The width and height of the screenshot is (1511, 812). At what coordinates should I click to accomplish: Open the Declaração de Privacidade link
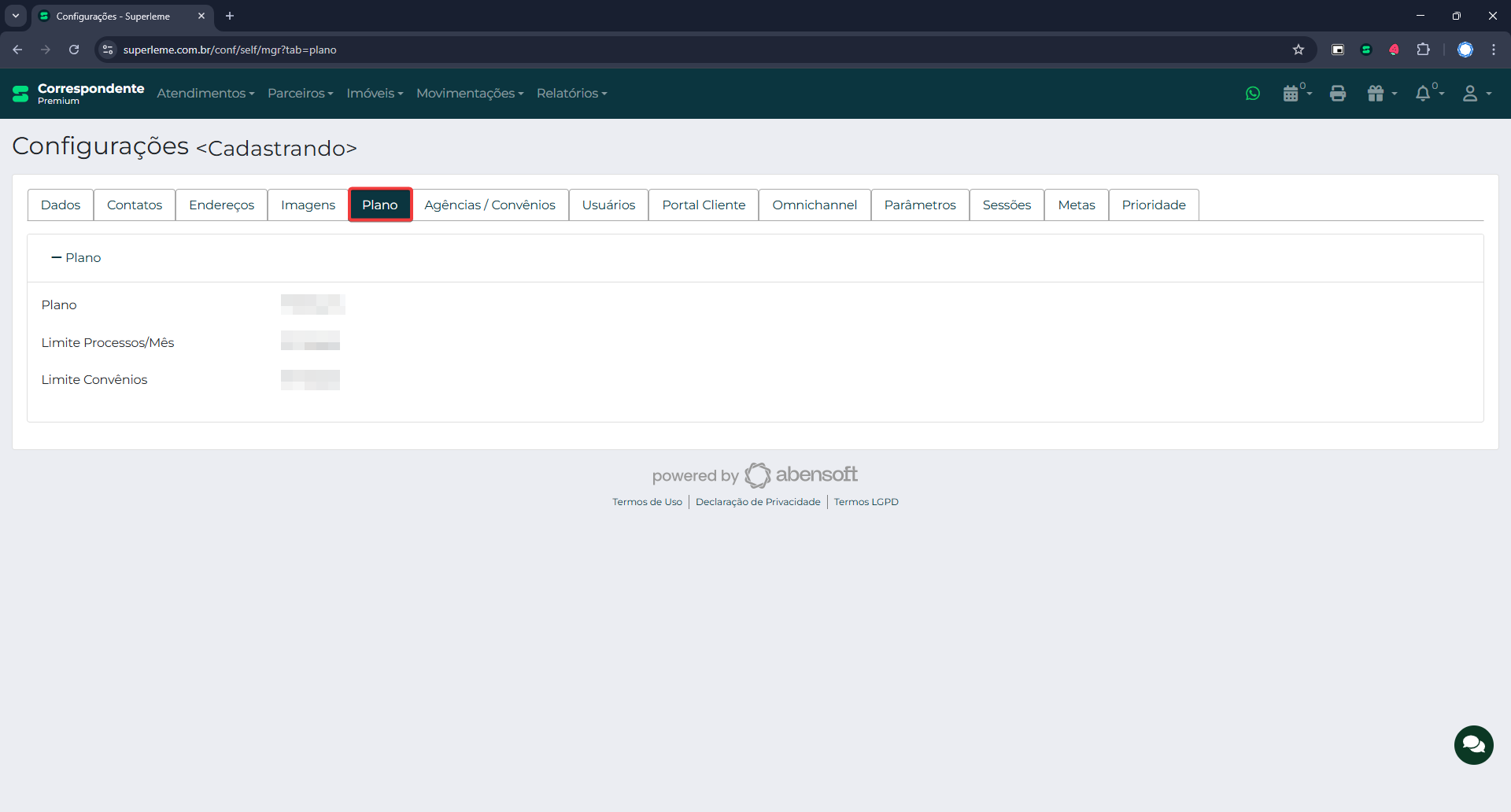(757, 502)
